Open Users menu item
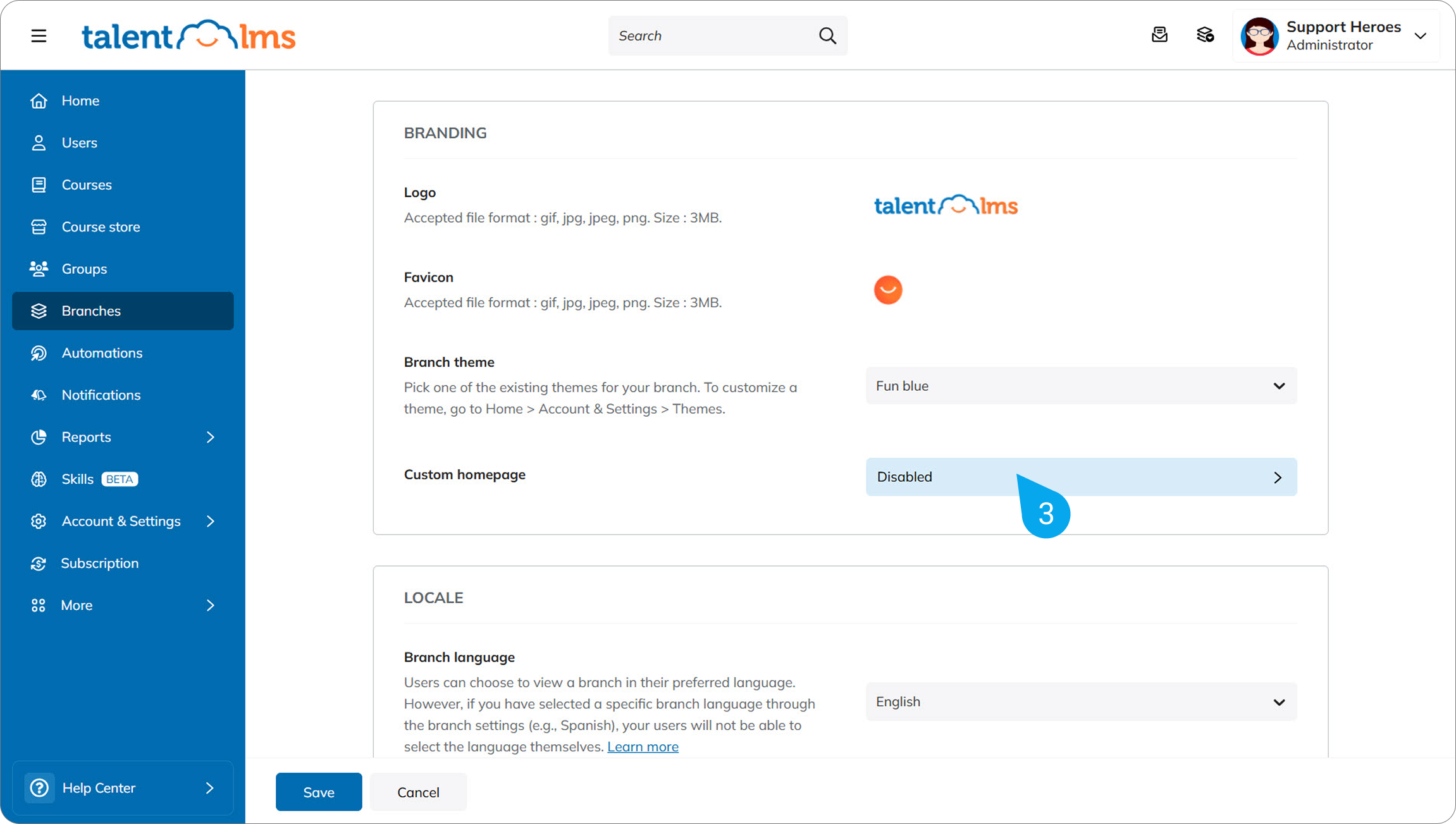Image resolution: width=1456 pixels, height=824 pixels. point(123,143)
